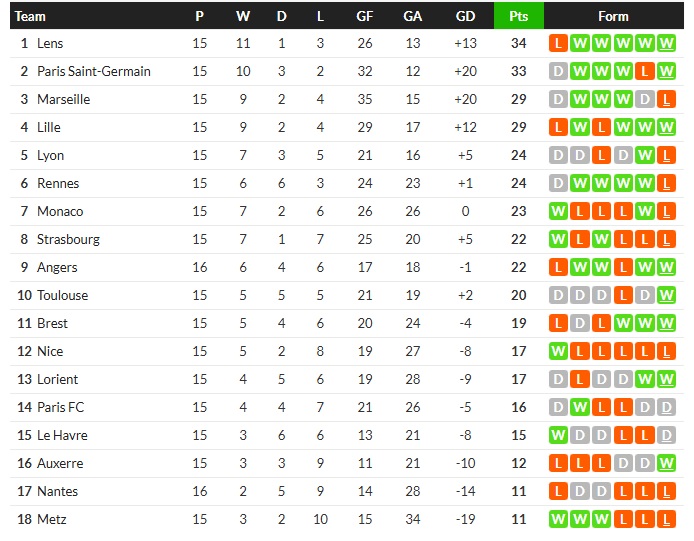Select the Strasbourg team name

tap(69, 239)
